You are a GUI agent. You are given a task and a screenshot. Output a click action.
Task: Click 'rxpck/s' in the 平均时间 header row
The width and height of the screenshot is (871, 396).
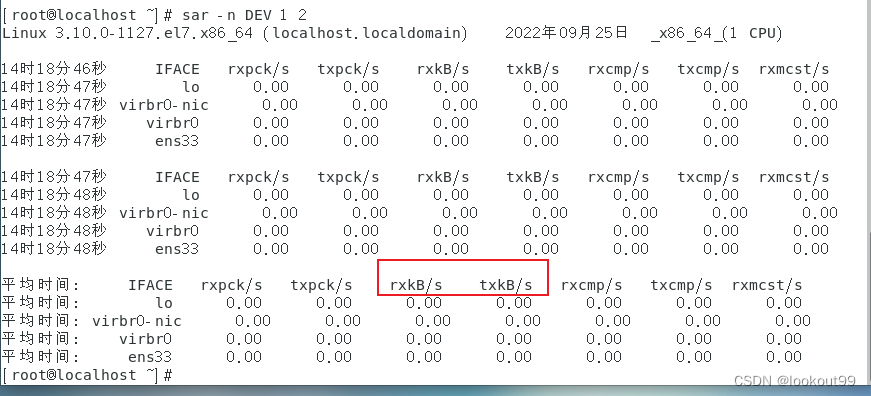click(x=232, y=285)
